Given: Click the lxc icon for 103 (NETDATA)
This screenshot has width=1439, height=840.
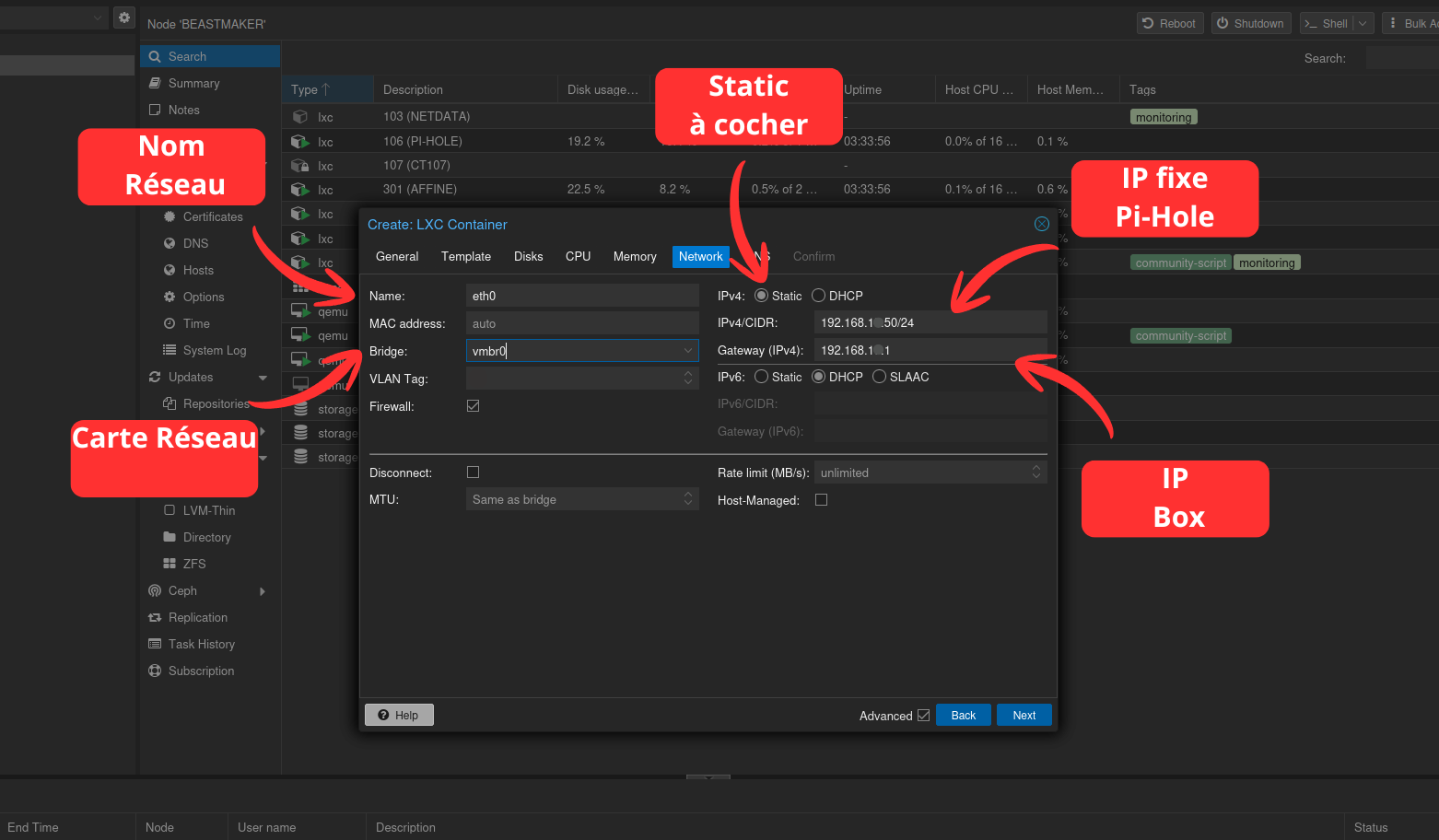Looking at the screenshot, I should [300, 117].
